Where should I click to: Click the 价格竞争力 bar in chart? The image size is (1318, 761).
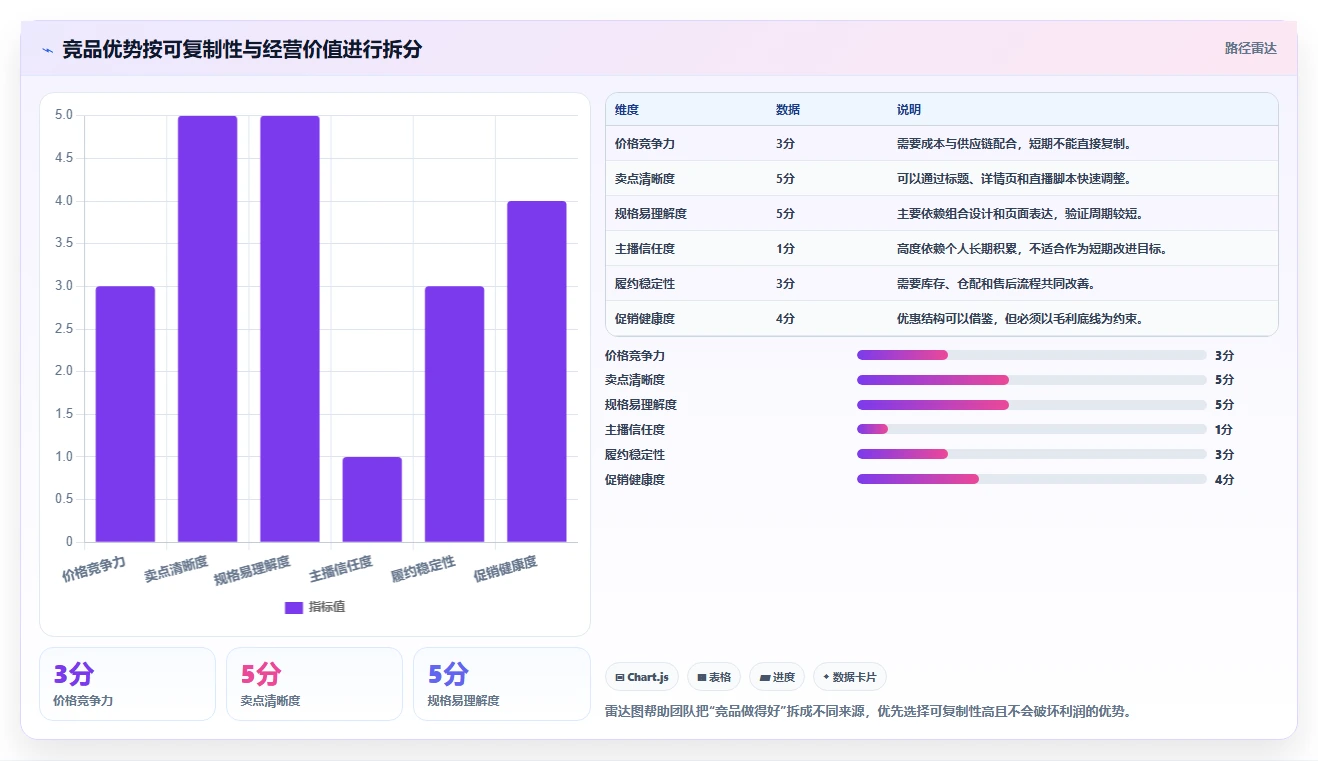pyautogui.click(x=125, y=414)
